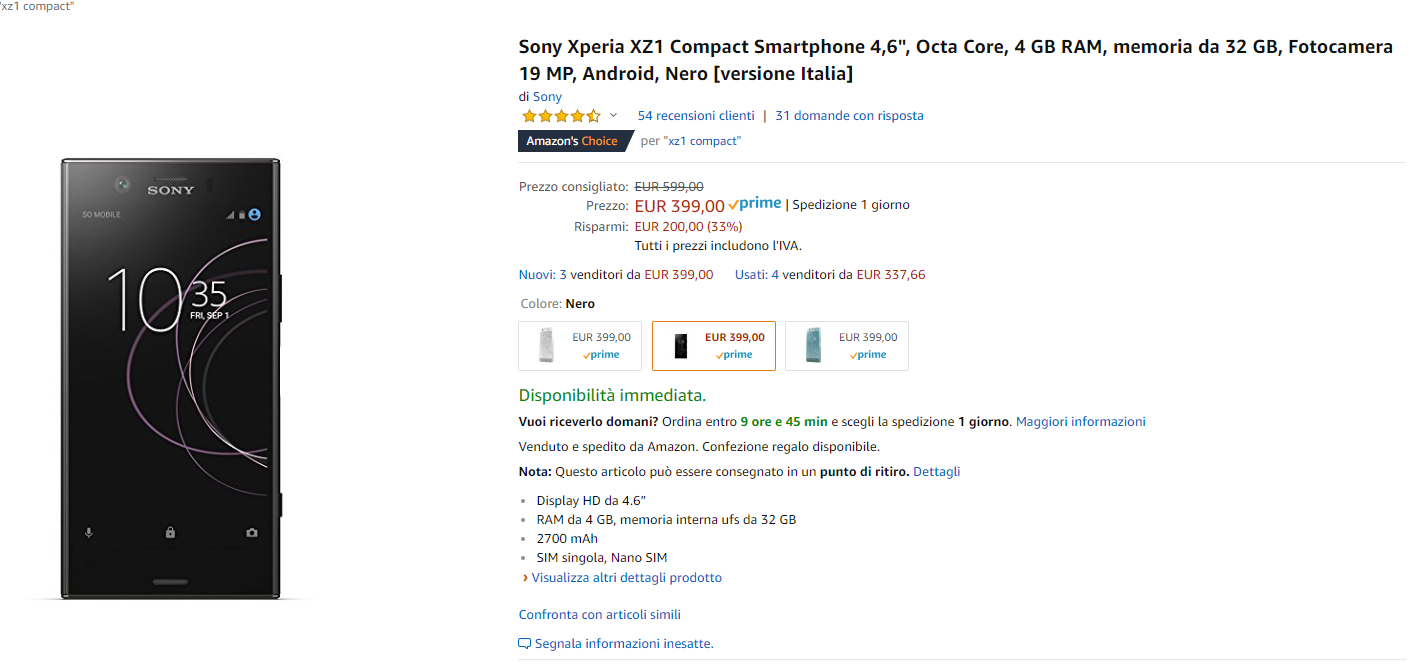The width and height of the screenshot is (1419, 666).
Task: Select the blue color variant swatch
Action: pyautogui.click(x=847, y=346)
